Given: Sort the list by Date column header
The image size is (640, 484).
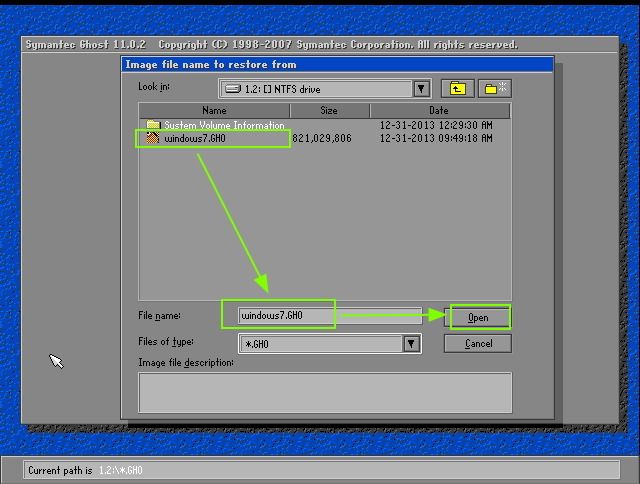Looking at the screenshot, I should [x=439, y=110].
